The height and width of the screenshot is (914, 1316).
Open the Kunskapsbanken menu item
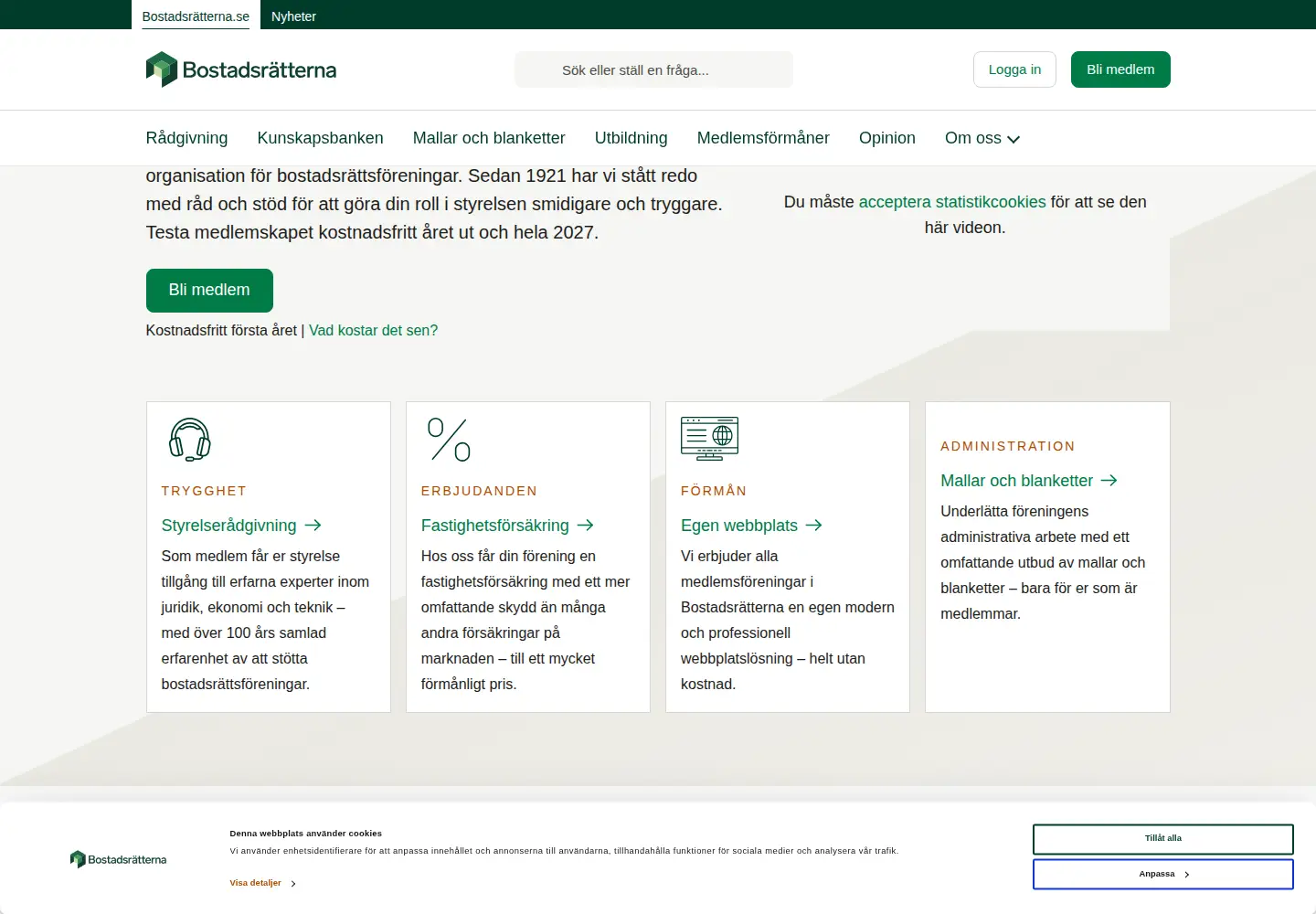pyautogui.click(x=321, y=138)
